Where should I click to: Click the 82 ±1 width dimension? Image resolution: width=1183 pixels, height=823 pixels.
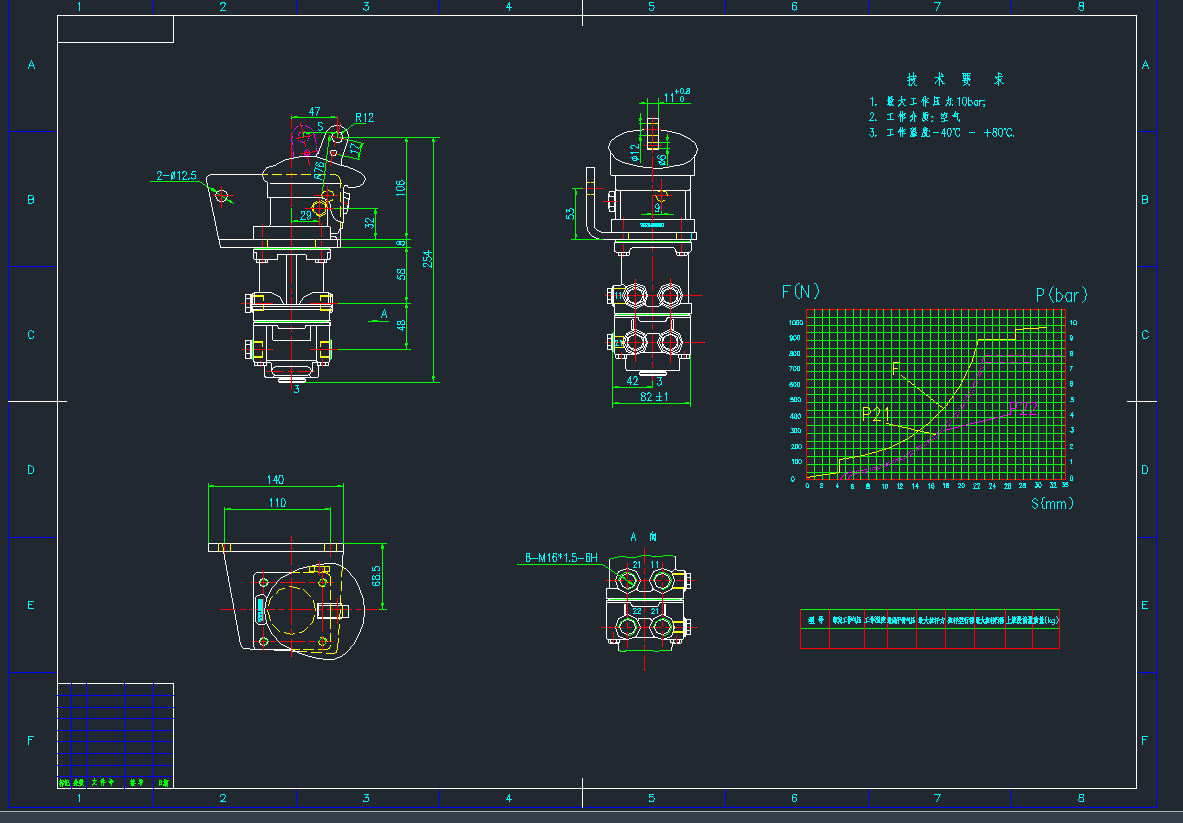click(654, 397)
